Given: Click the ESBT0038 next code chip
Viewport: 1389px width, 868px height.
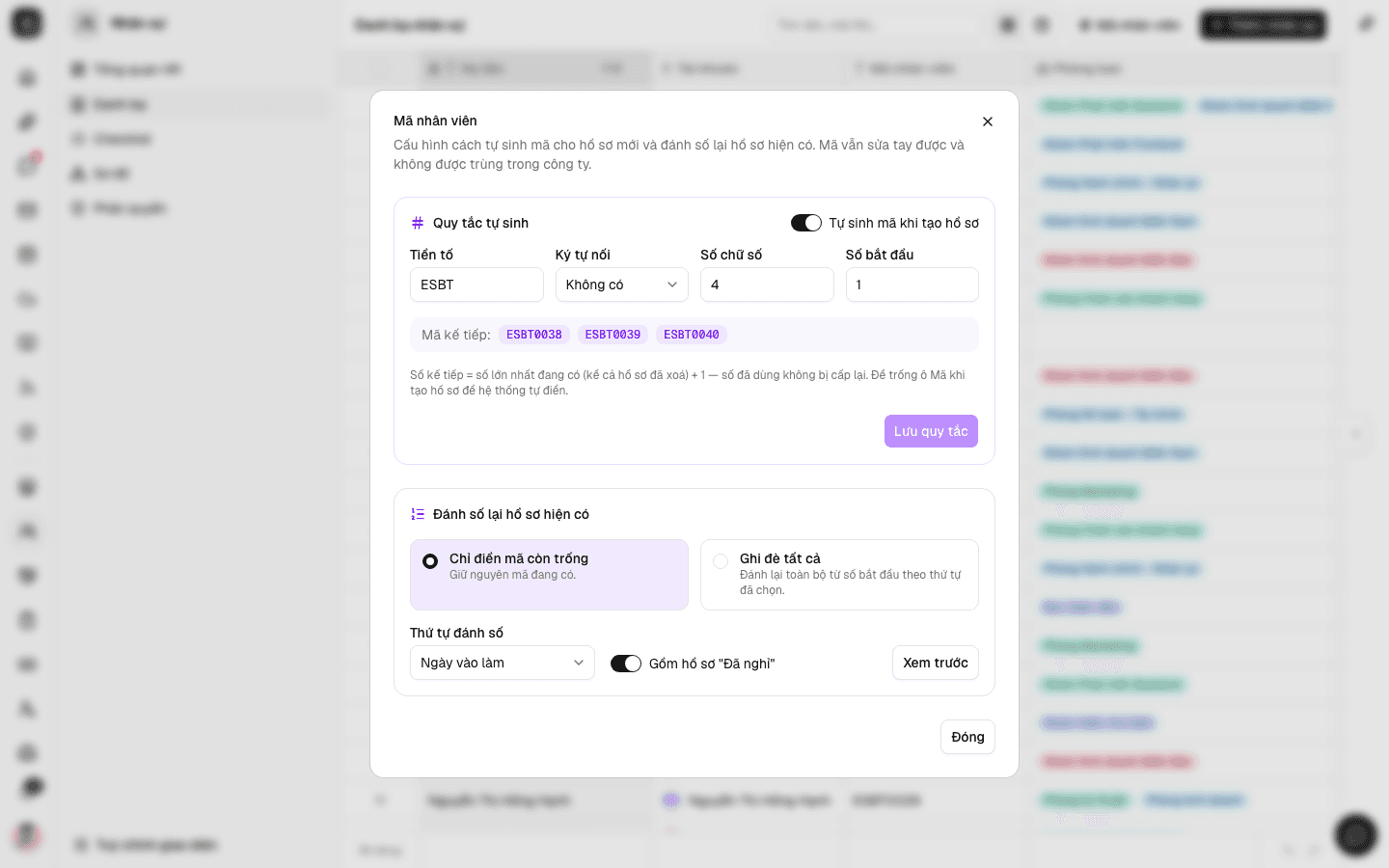Looking at the screenshot, I should click(x=534, y=335).
